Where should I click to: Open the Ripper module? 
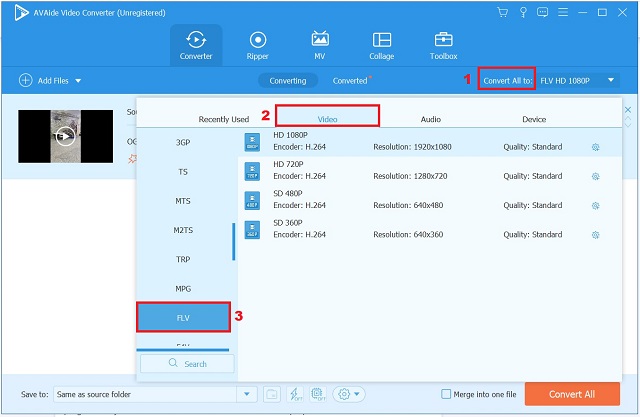(257, 46)
